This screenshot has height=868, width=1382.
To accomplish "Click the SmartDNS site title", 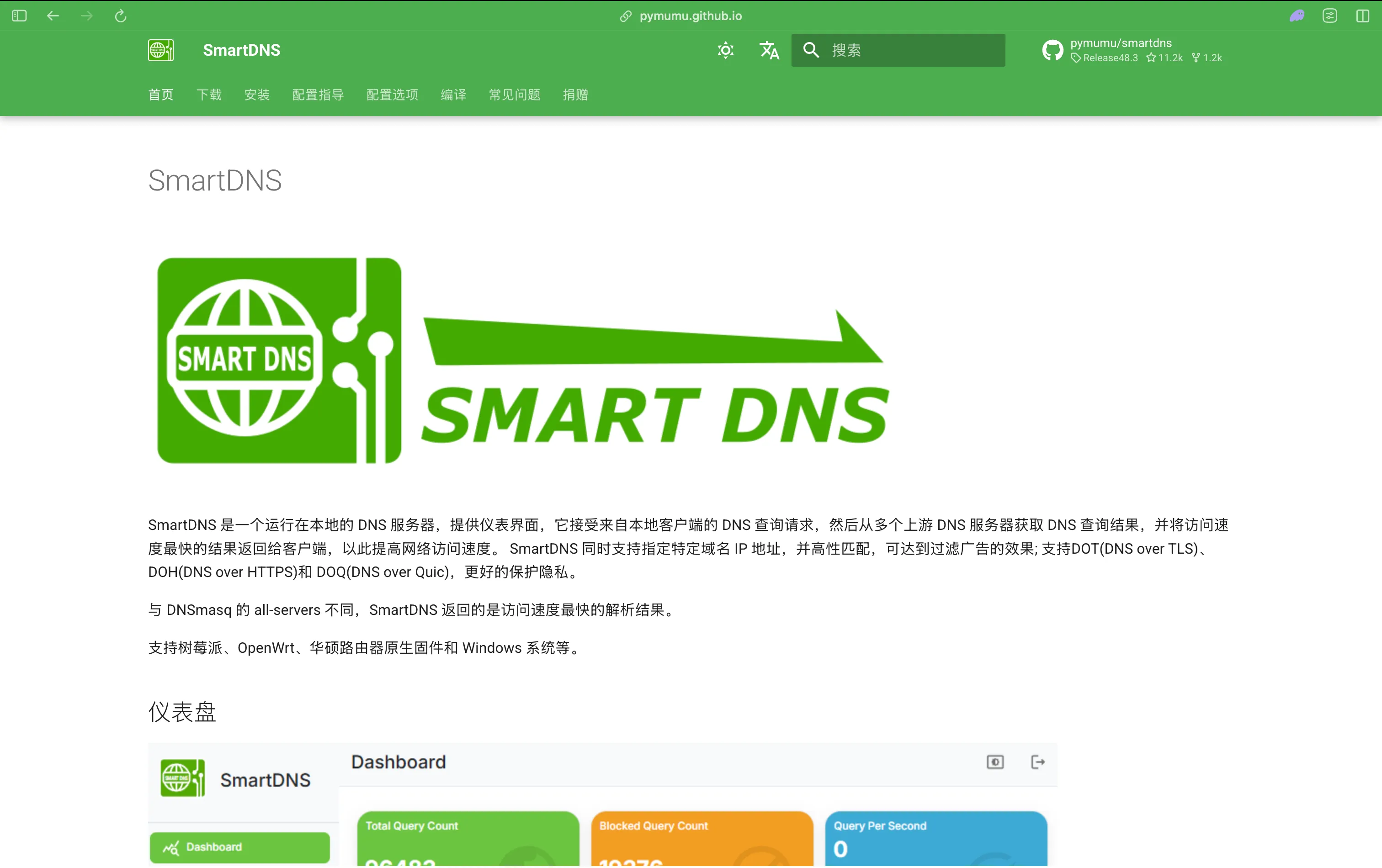I will pos(242,50).
